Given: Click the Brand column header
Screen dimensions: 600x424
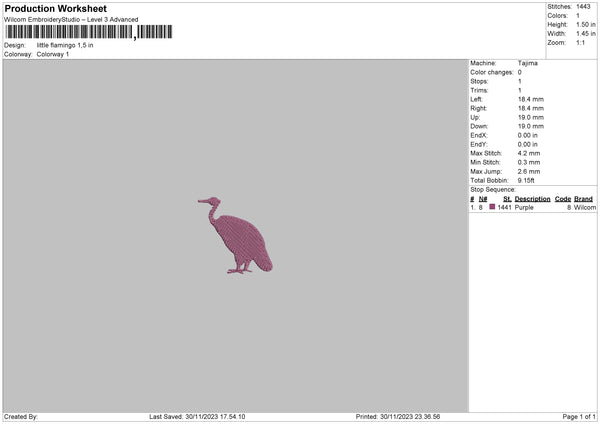Looking at the screenshot, I should (x=584, y=199).
